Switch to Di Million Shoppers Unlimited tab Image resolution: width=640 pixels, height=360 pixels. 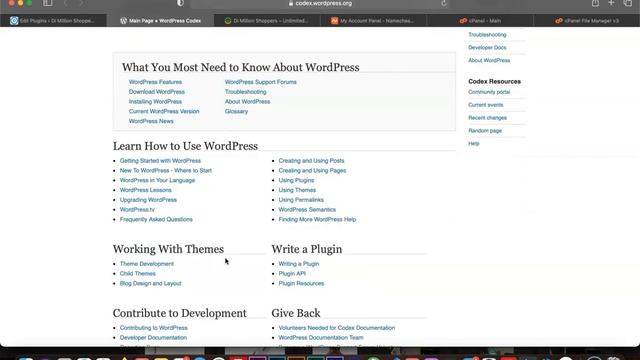[x=267, y=20]
